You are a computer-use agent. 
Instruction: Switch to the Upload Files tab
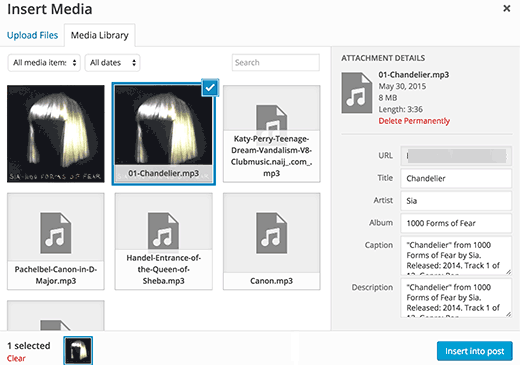32,35
